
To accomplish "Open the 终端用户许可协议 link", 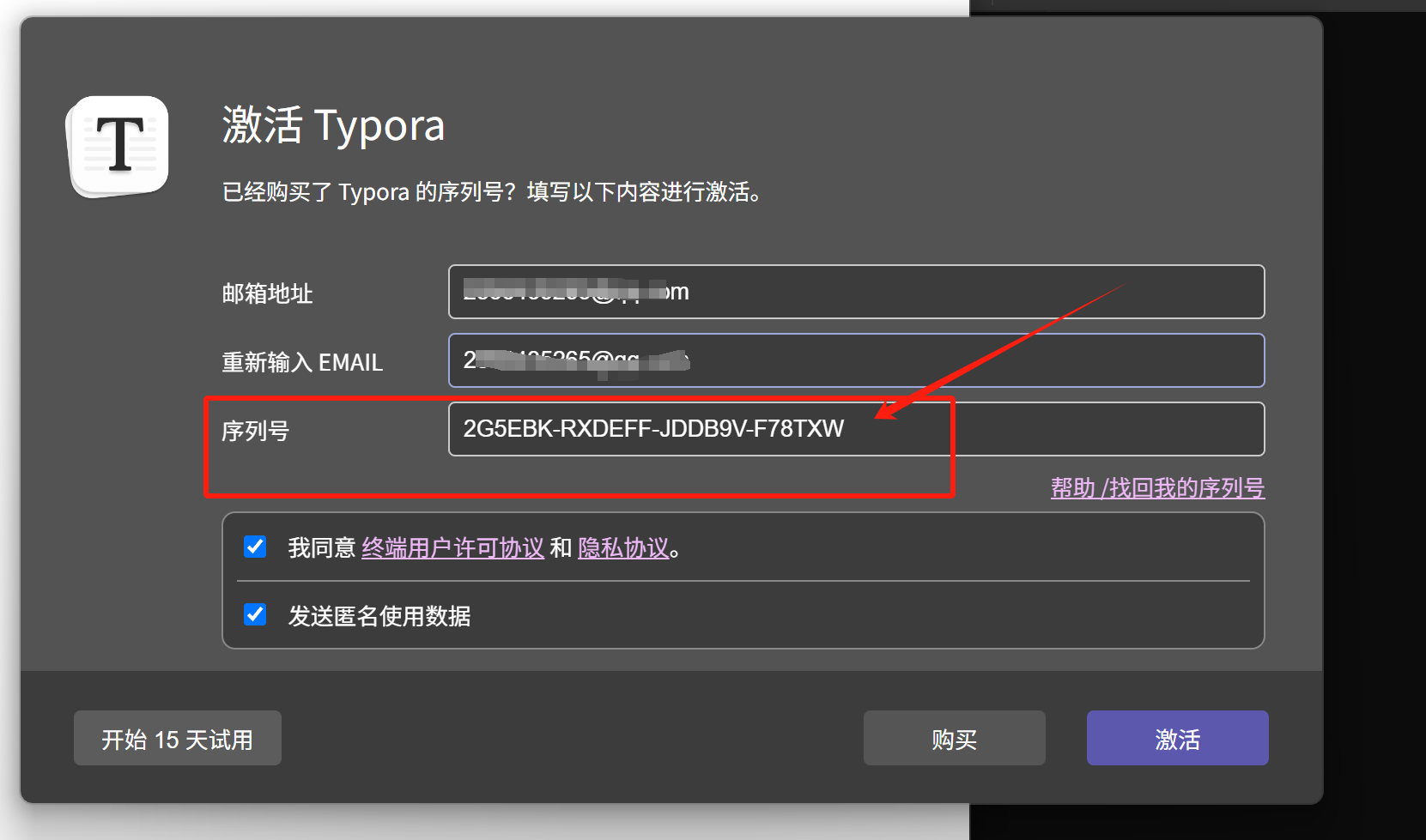I will pyautogui.click(x=453, y=548).
